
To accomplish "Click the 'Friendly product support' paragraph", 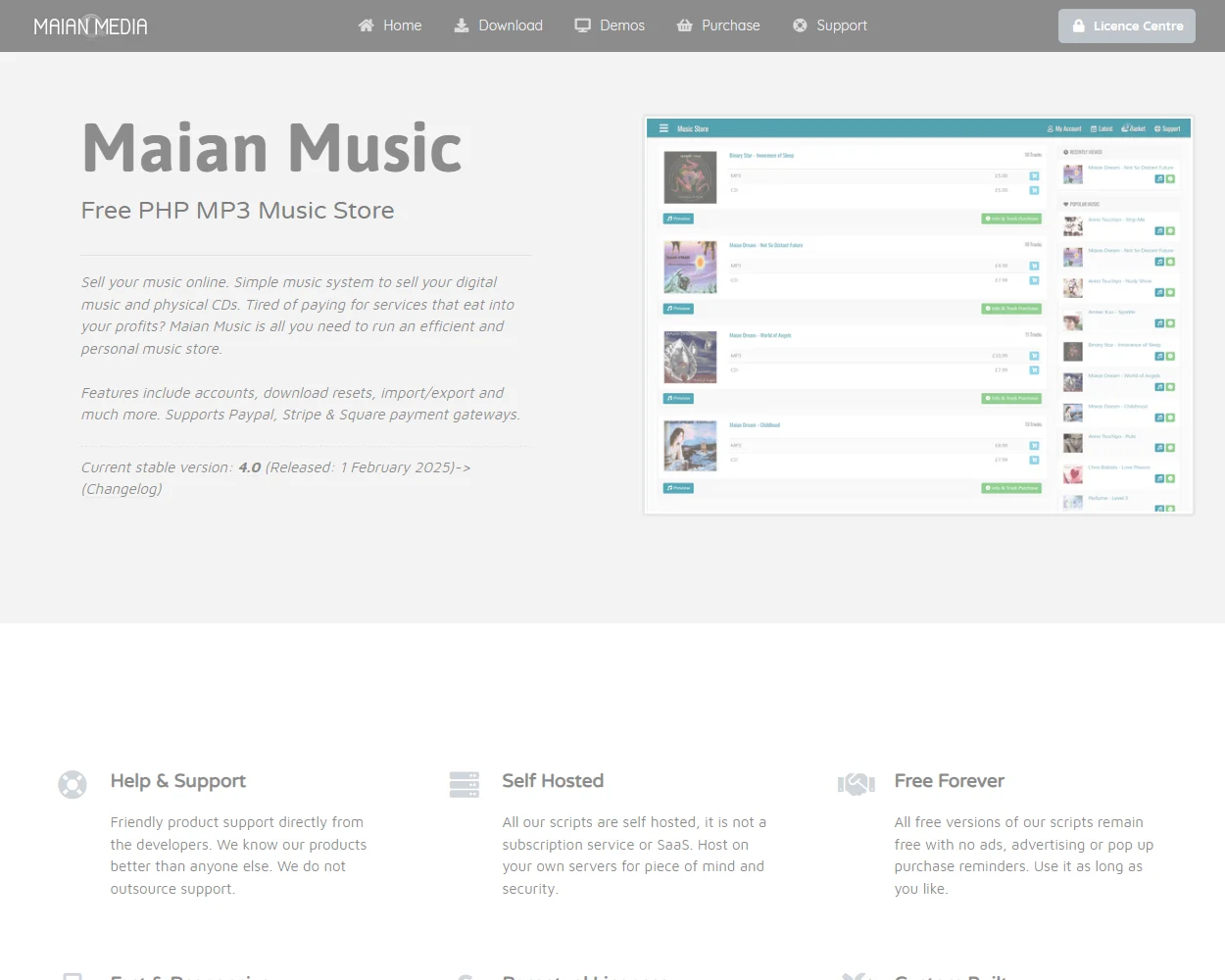I will tap(238, 856).
